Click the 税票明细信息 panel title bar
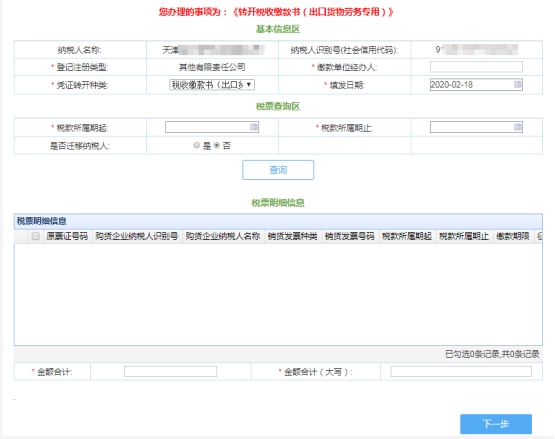 [278, 221]
